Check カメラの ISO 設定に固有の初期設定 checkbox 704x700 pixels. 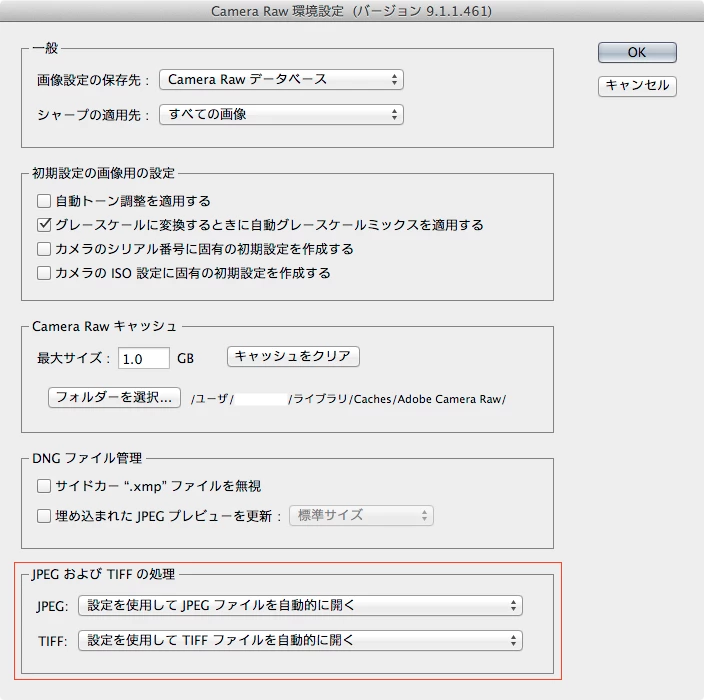[x=44, y=273]
